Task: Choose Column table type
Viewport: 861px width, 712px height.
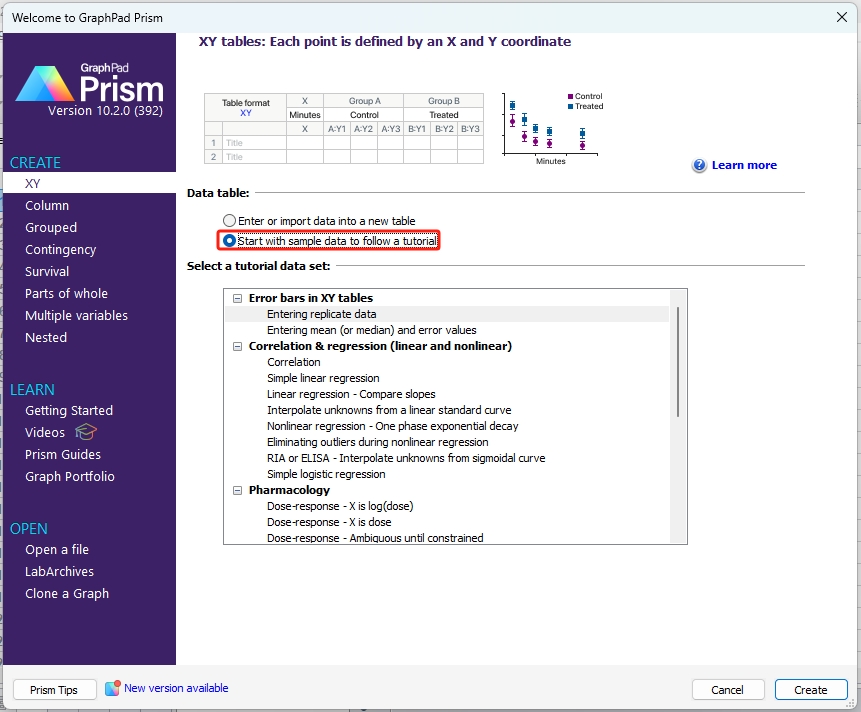Action: [47, 205]
